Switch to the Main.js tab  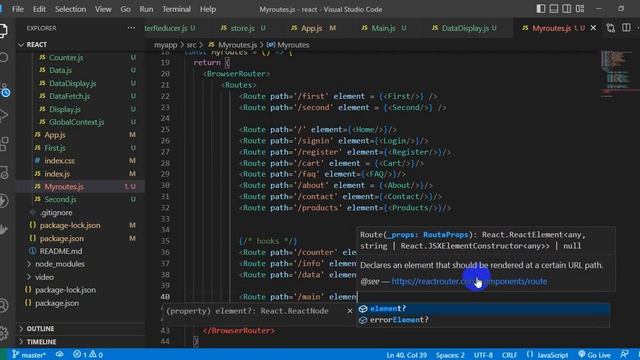384,28
